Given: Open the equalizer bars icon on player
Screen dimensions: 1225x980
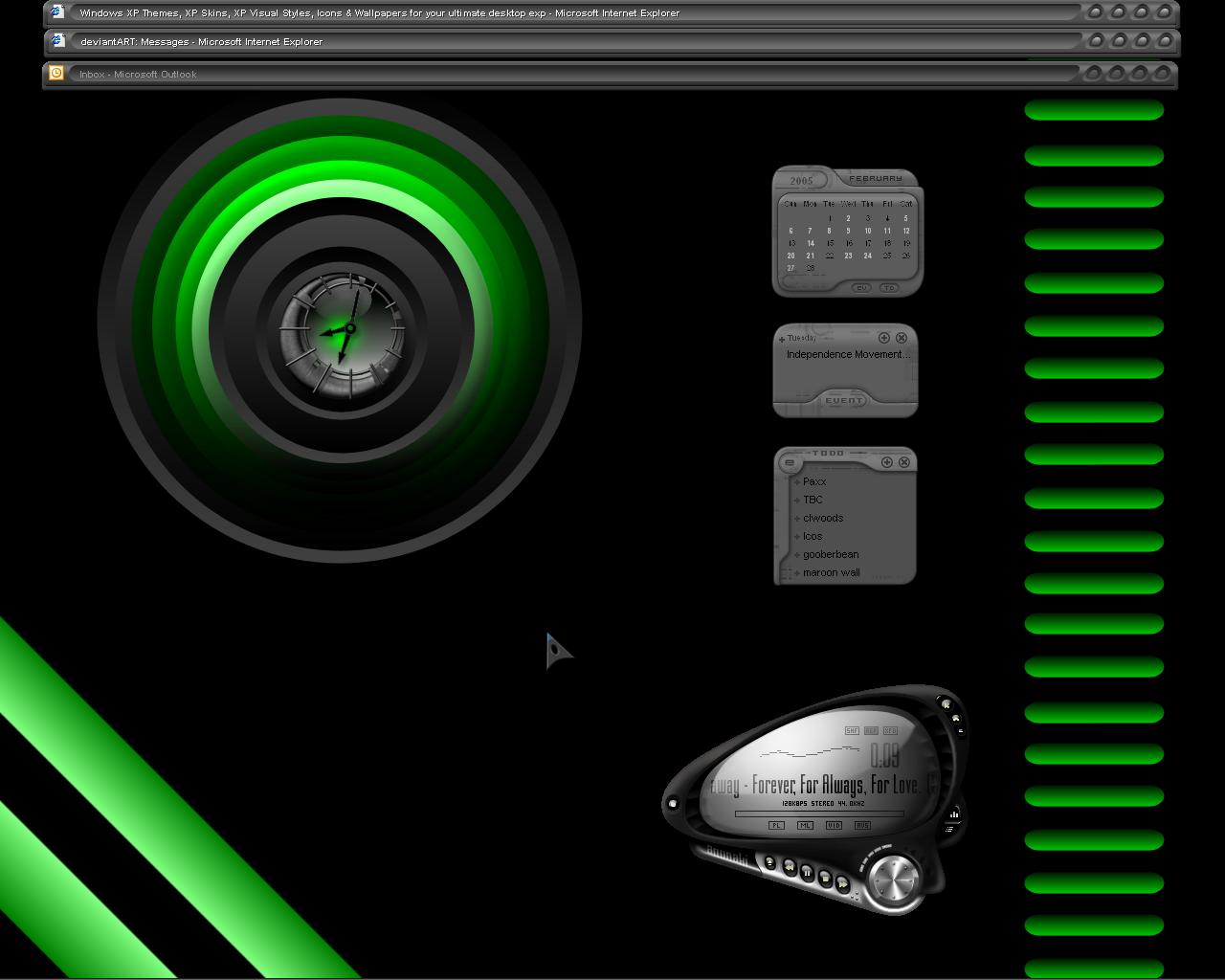Looking at the screenshot, I should pyautogui.click(x=954, y=814).
